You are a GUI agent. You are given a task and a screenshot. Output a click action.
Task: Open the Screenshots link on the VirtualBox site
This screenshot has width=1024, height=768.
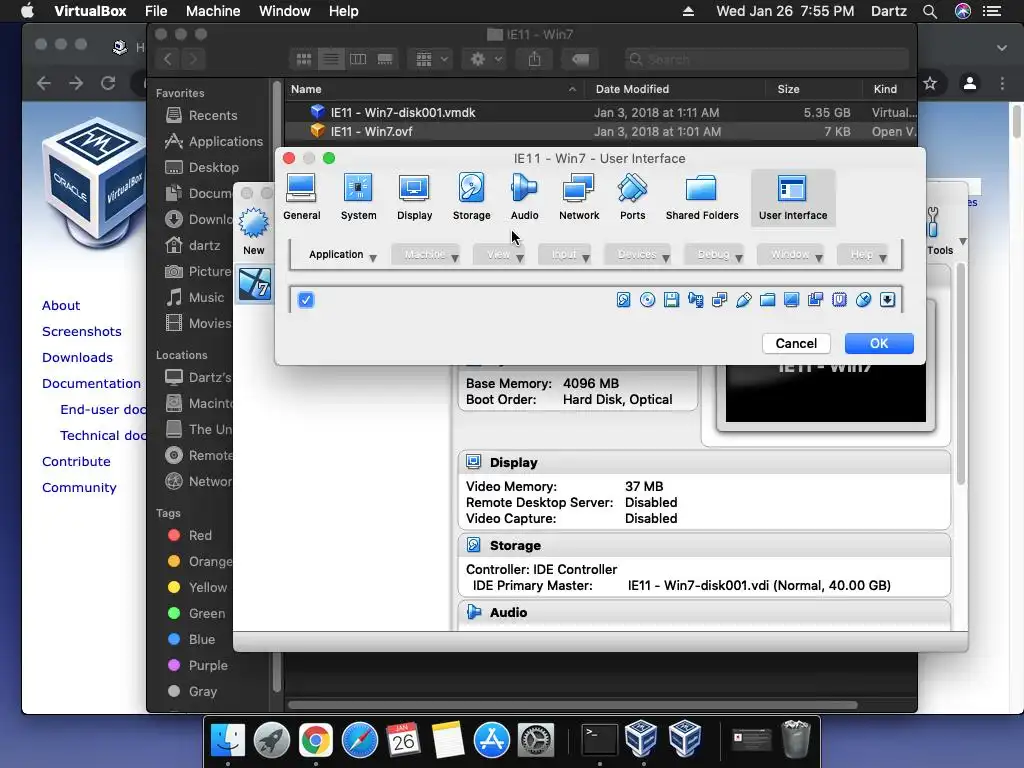[x=82, y=331]
